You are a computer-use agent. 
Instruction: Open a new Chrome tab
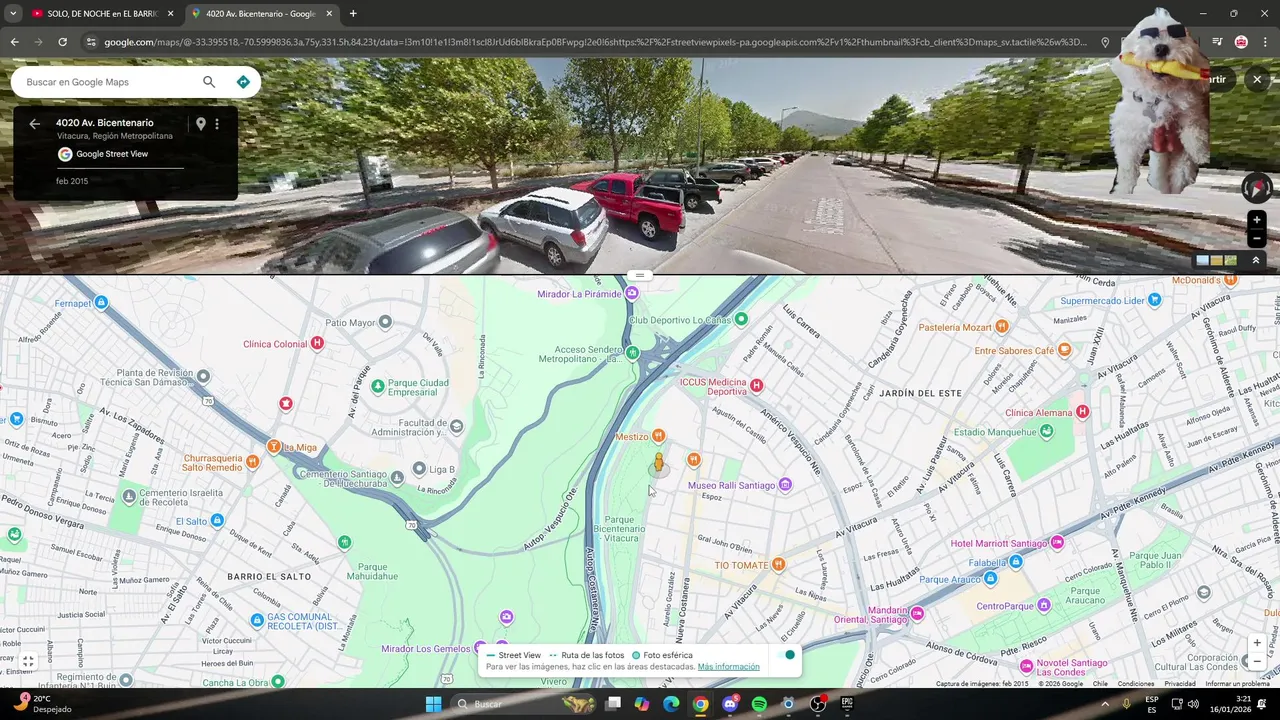[353, 14]
